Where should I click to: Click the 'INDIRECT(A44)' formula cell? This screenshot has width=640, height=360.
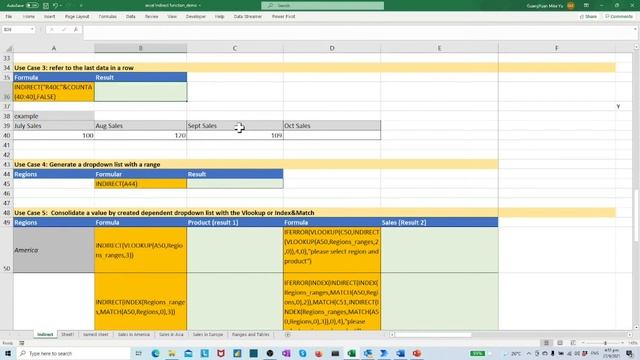pyautogui.click(x=141, y=184)
